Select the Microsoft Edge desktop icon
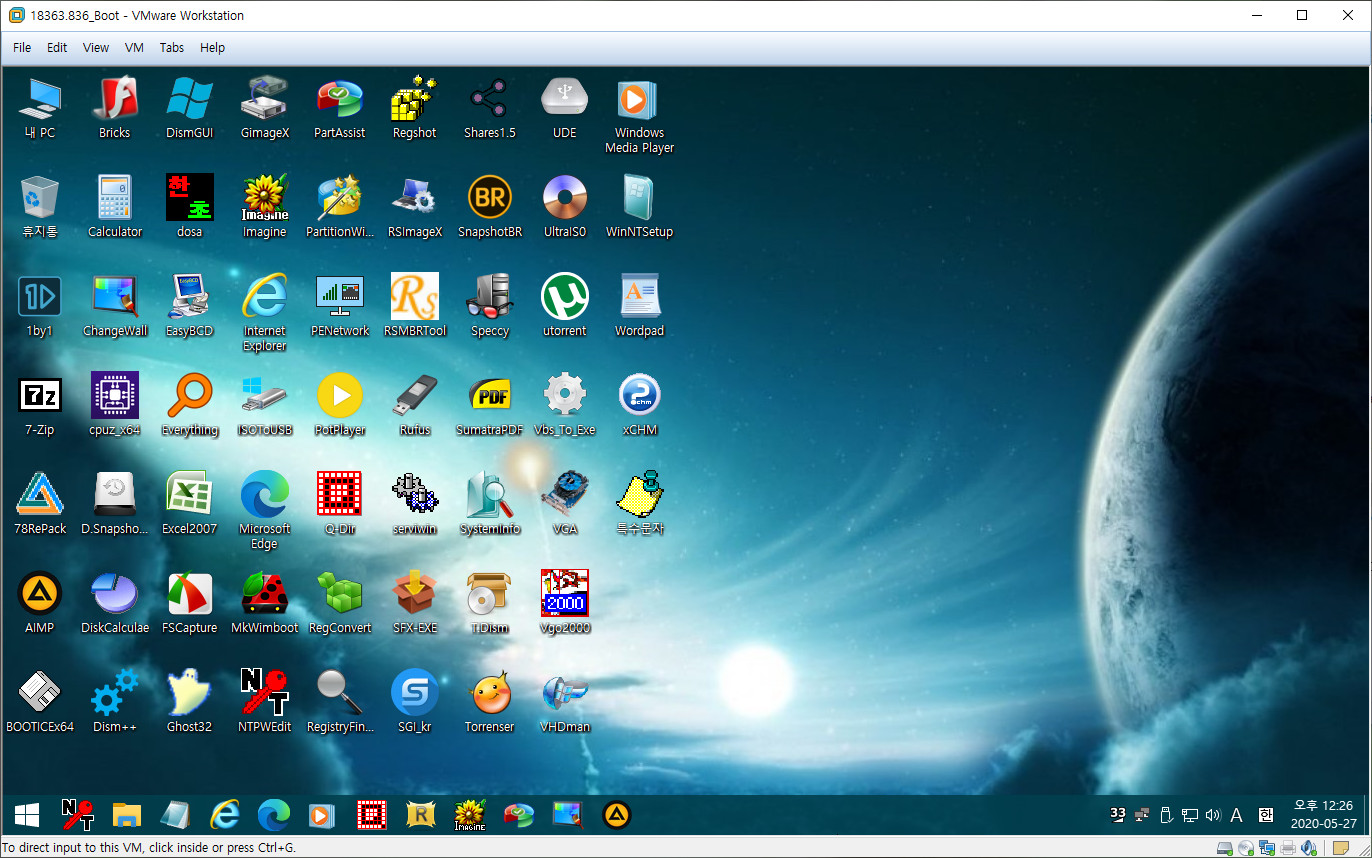This screenshot has height=858, width=1372. coord(265,511)
